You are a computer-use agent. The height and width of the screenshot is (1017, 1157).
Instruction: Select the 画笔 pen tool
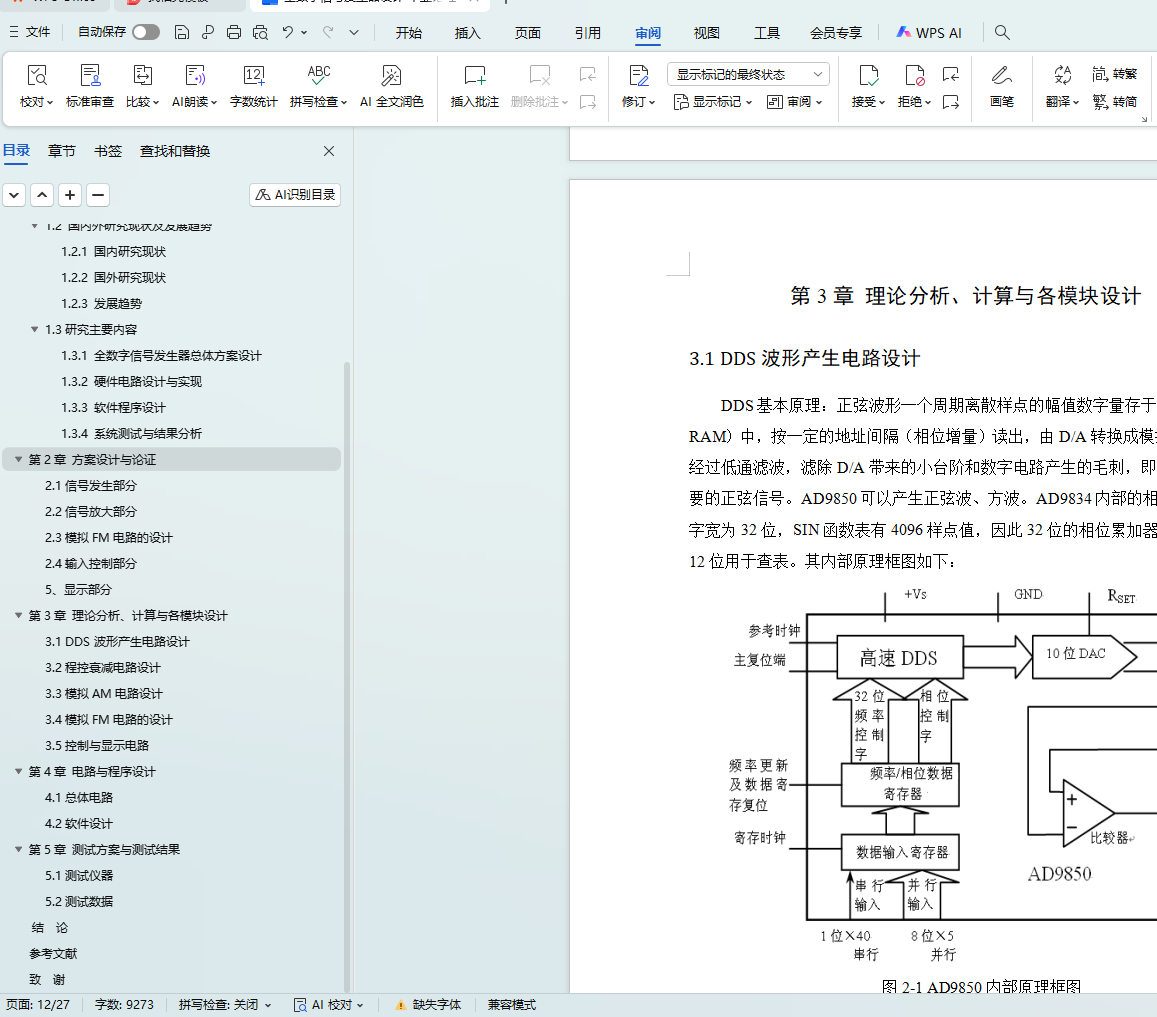pos(1001,77)
